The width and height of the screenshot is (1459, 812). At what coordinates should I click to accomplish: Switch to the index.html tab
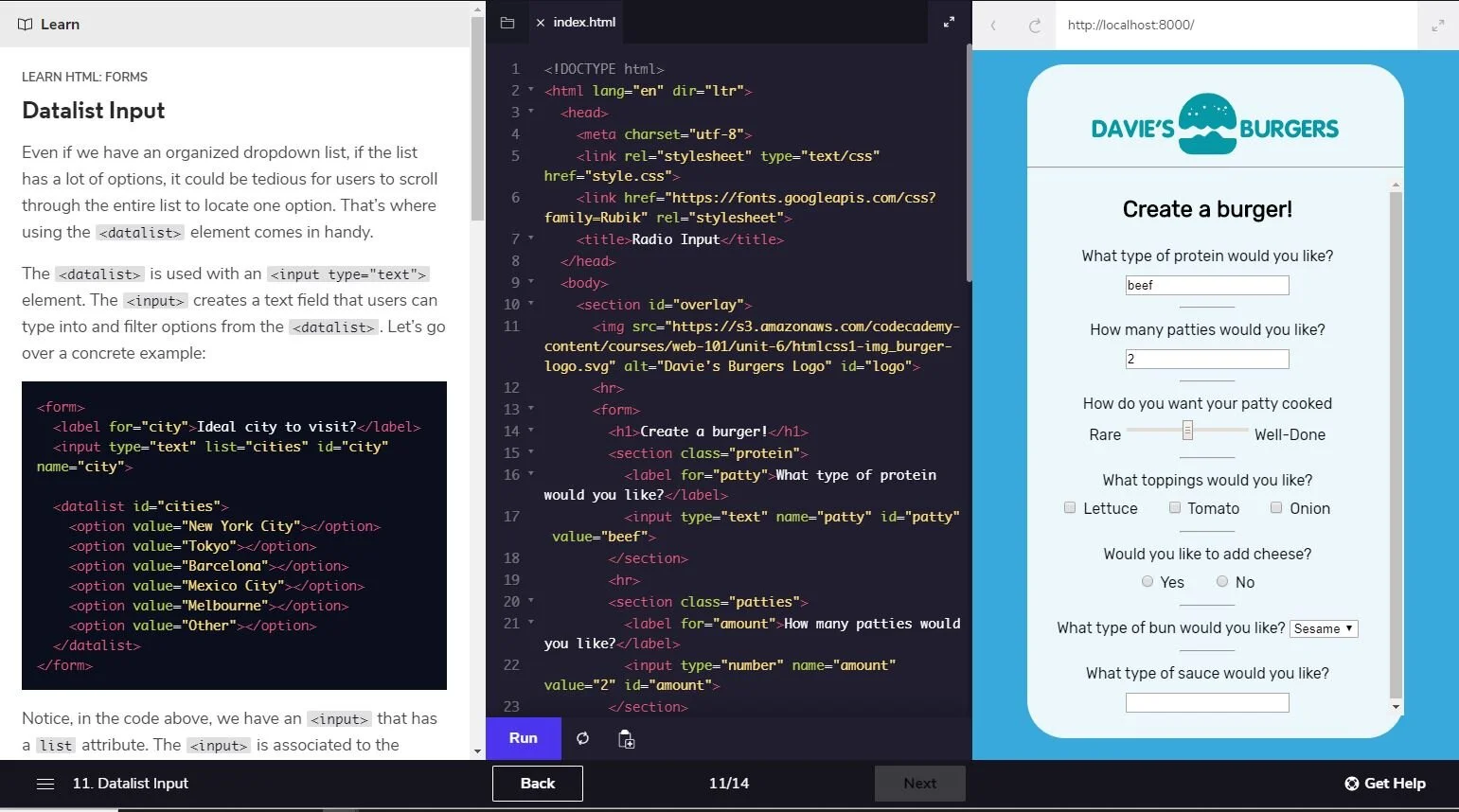[584, 21]
